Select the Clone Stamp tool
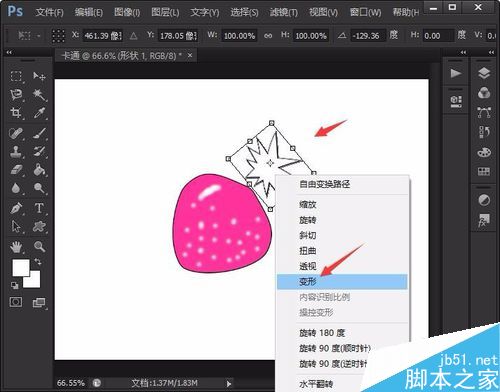Screen dimensions: 500x392 point(16,151)
